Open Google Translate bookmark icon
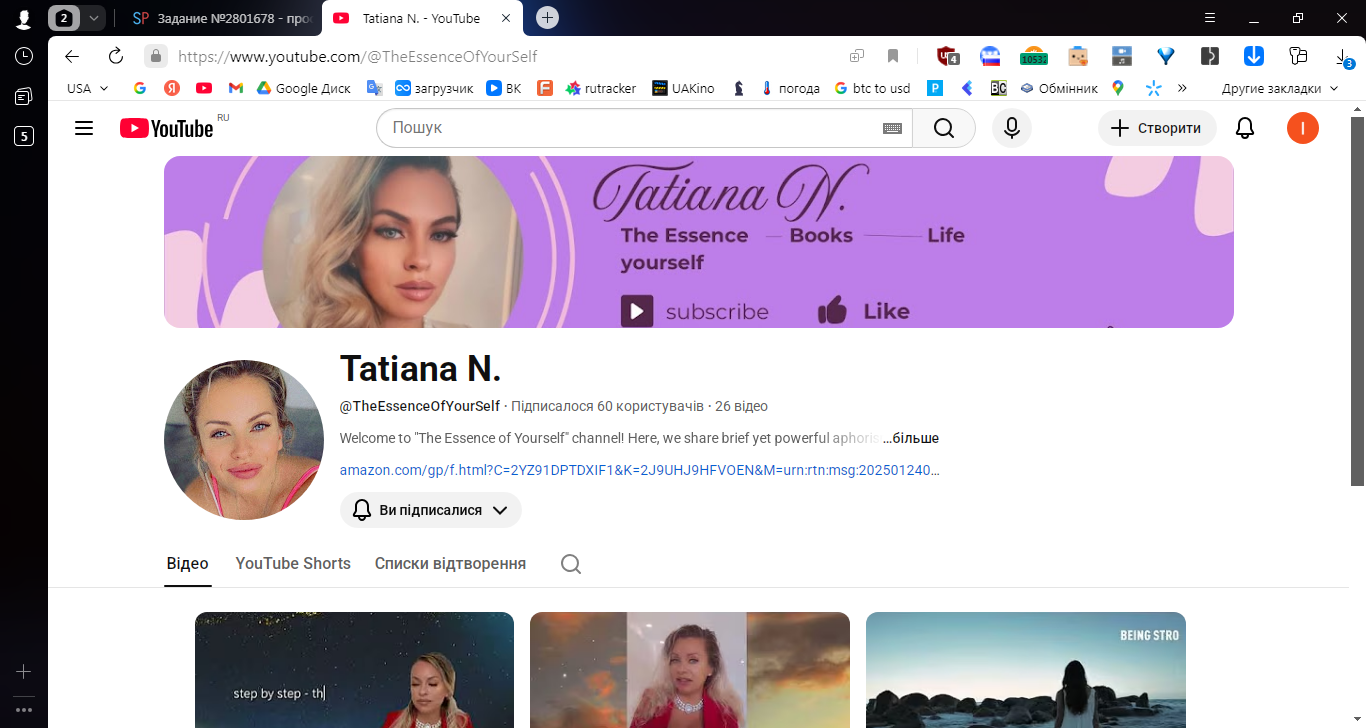This screenshot has height=728, width=1366. [x=375, y=88]
